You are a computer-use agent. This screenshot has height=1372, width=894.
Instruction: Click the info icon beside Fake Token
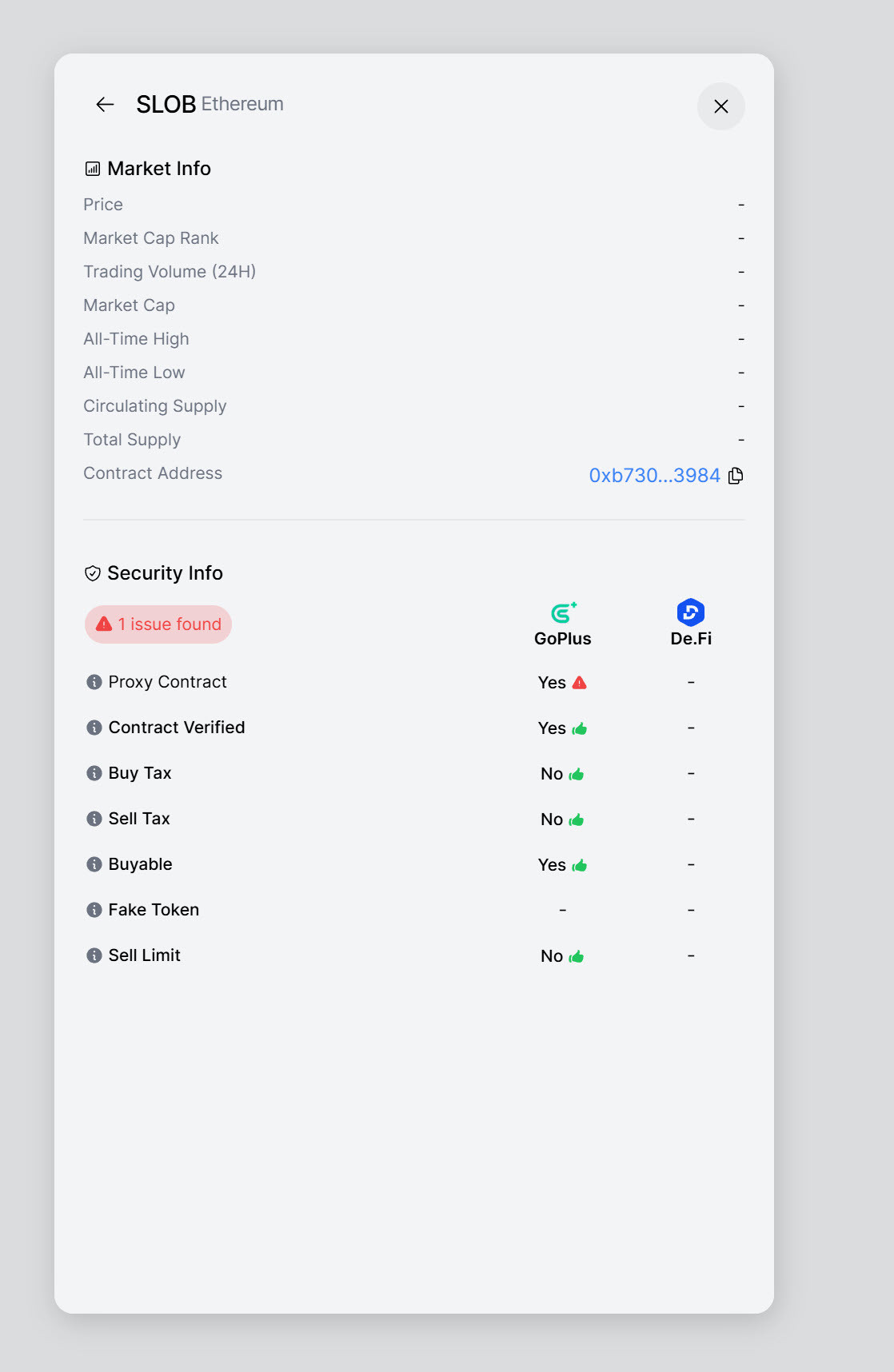pyautogui.click(x=94, y=910)
